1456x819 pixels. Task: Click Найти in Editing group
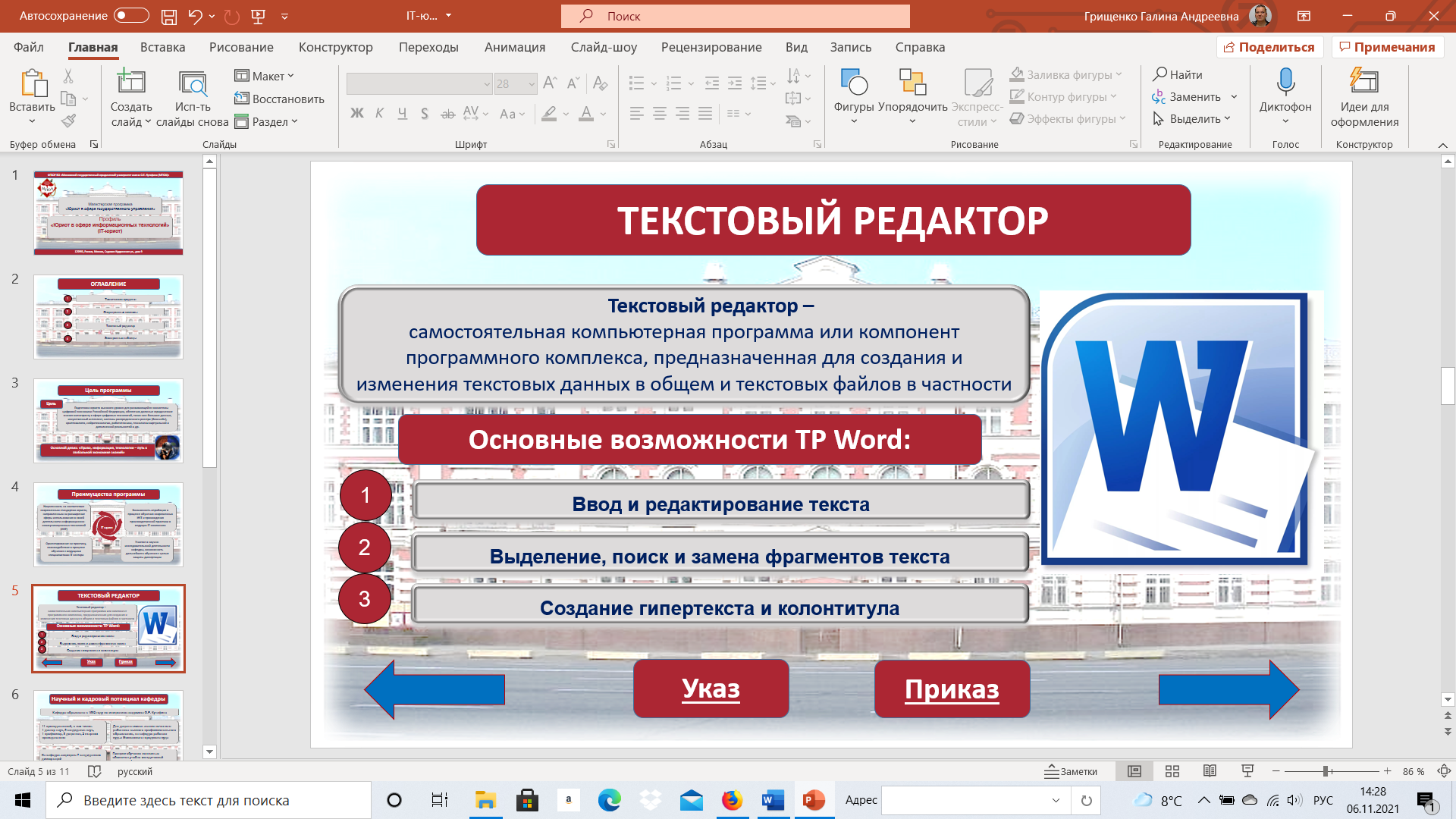point(1178,74)
